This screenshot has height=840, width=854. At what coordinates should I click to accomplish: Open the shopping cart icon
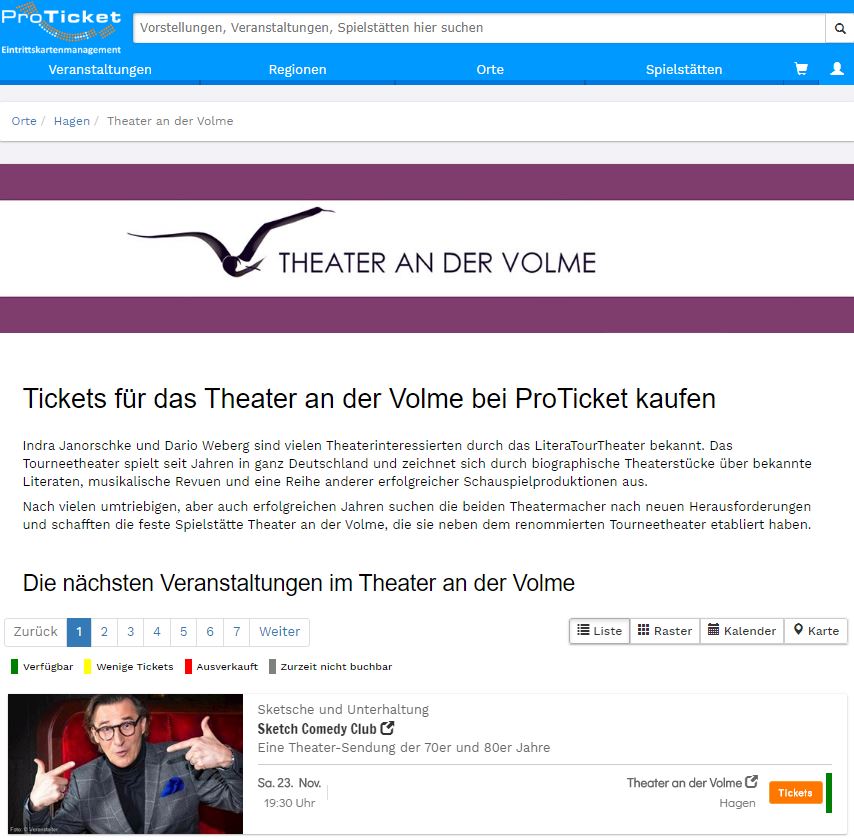coord(801,69)
